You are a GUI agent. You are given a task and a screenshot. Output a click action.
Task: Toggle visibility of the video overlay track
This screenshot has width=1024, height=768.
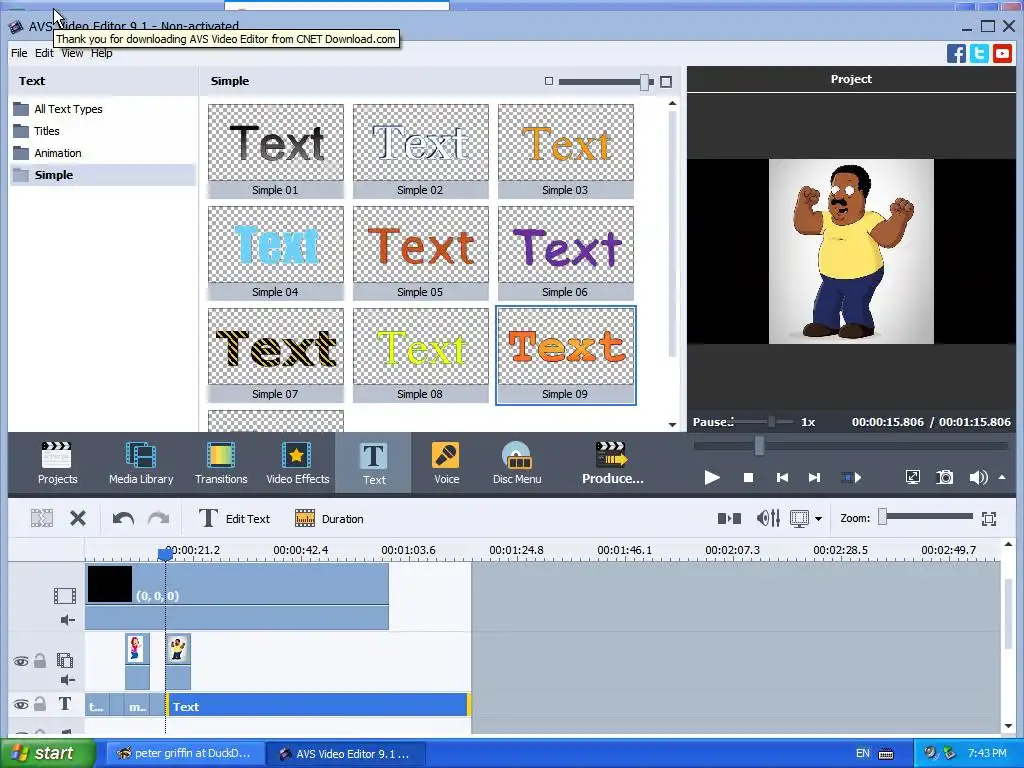[x=21, y=662]
